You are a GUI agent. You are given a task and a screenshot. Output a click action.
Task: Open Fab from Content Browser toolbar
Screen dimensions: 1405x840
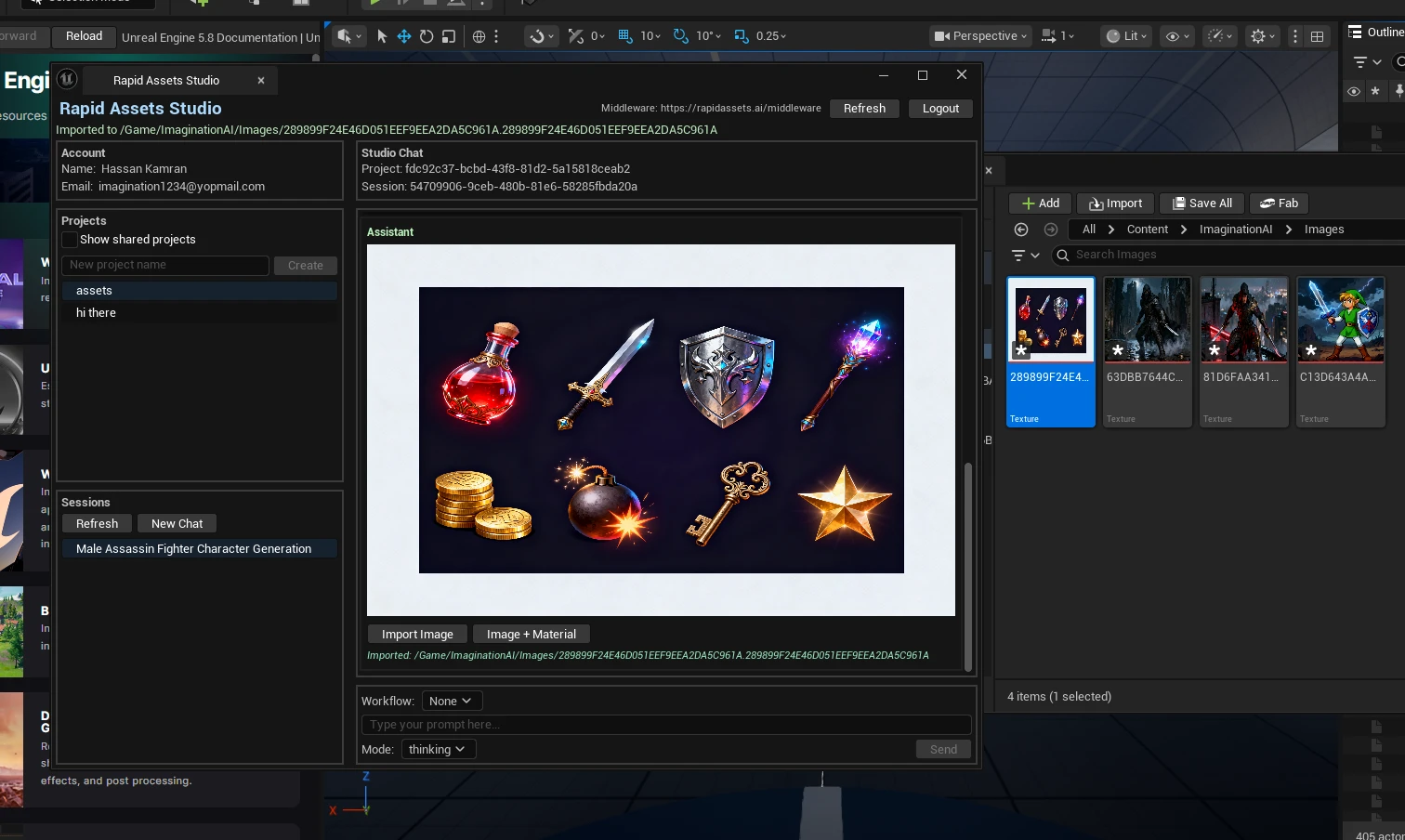pos(1280,203)
